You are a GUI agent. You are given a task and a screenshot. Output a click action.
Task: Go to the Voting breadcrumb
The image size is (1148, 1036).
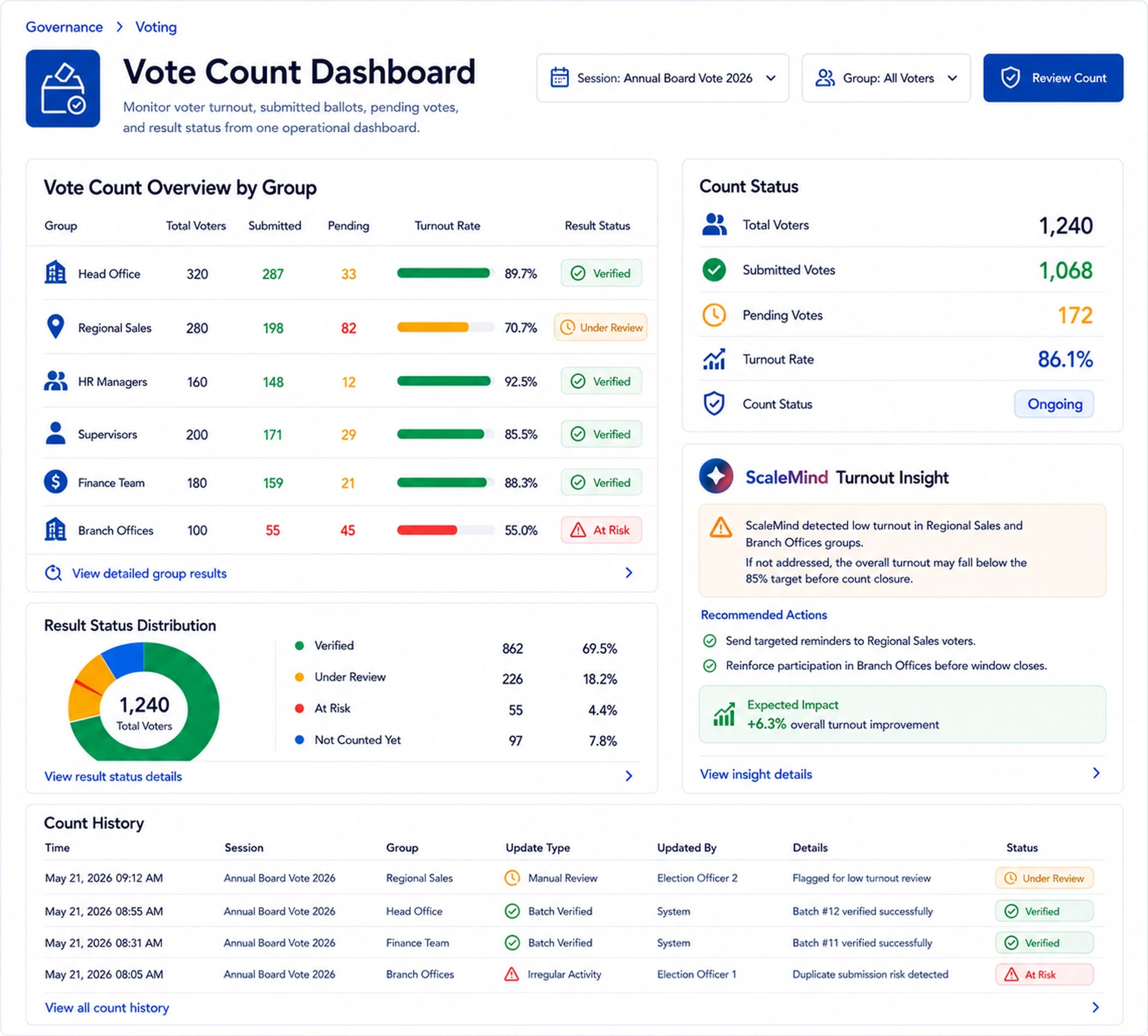pos(156,27)
